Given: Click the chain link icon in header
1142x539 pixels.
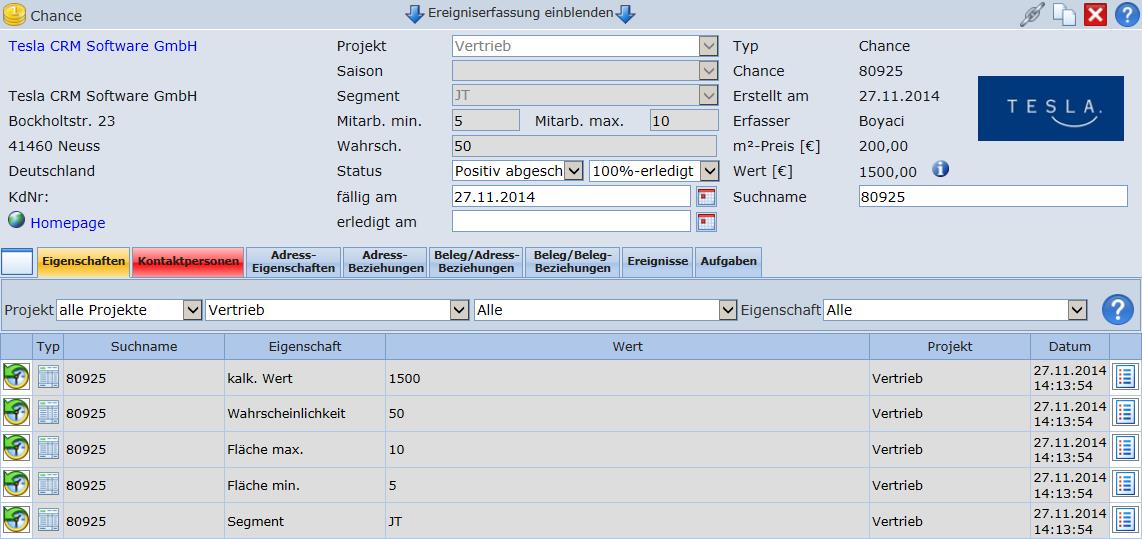Looking at the screenshot, I should click(1031, 15).
